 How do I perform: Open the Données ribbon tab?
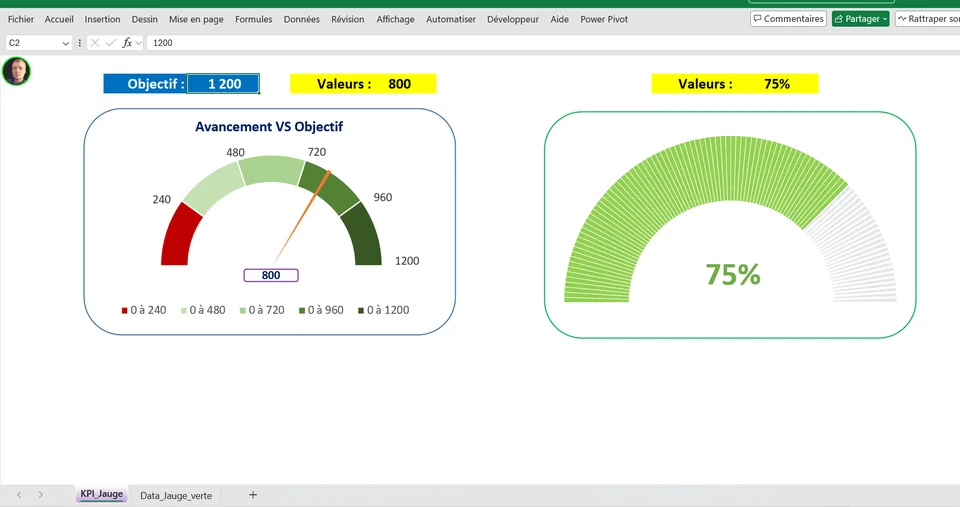[301, 19]
